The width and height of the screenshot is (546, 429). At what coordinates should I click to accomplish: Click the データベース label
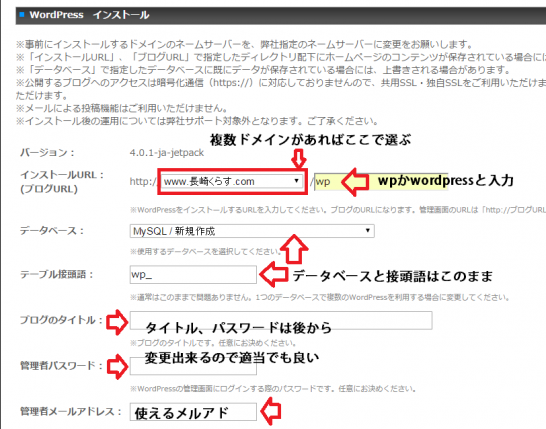(52, 231)
